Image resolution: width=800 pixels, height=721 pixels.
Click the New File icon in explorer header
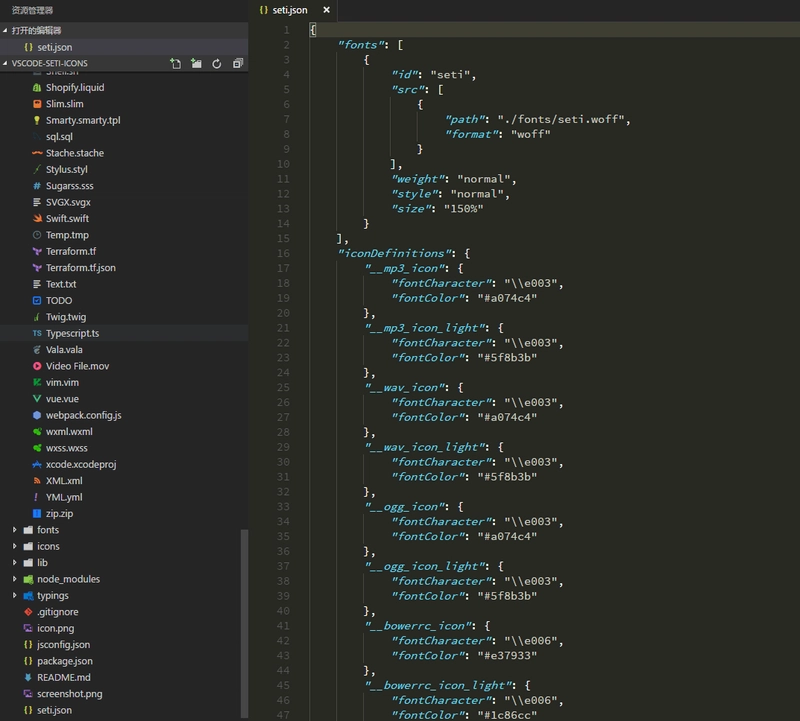pyautogui.click(x=176, y=63)
